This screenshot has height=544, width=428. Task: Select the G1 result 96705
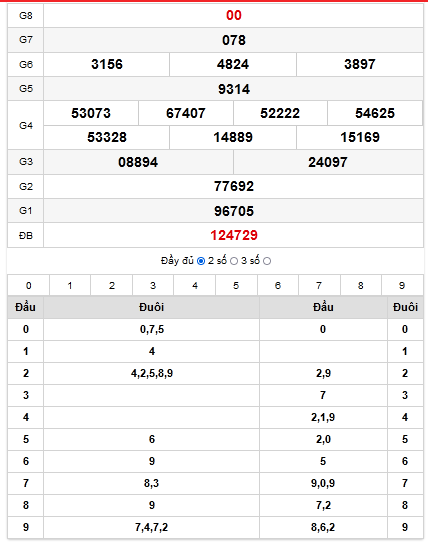pyautogui.click(x=234, y=211)
